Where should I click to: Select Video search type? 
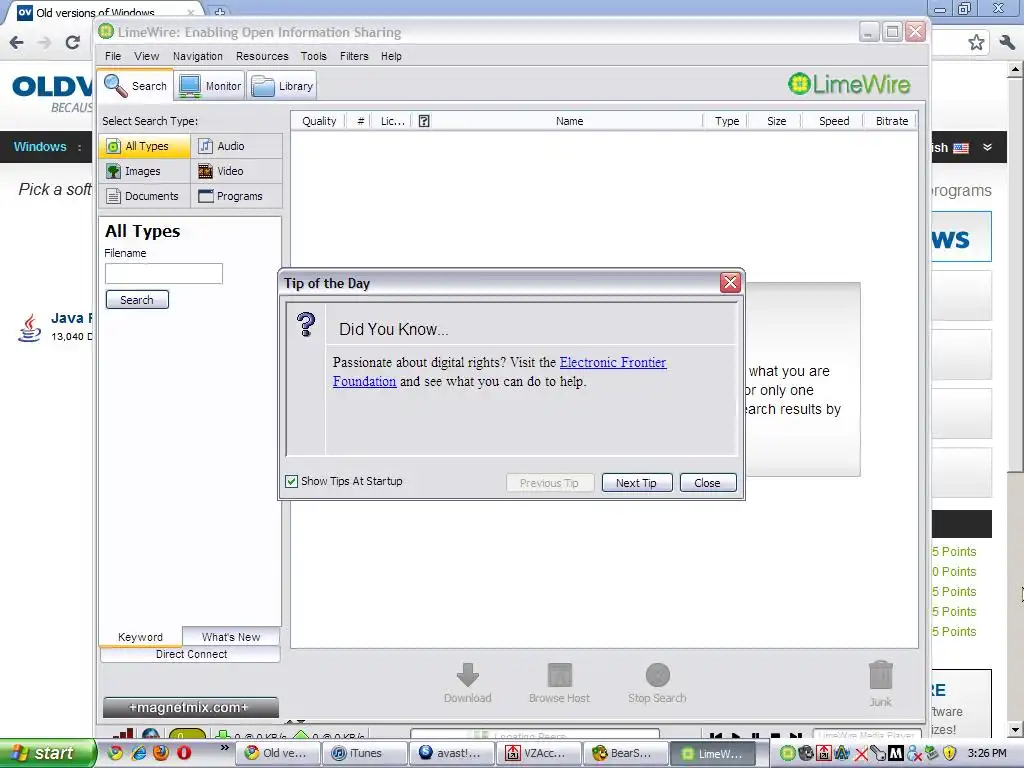tap(236, 171)
